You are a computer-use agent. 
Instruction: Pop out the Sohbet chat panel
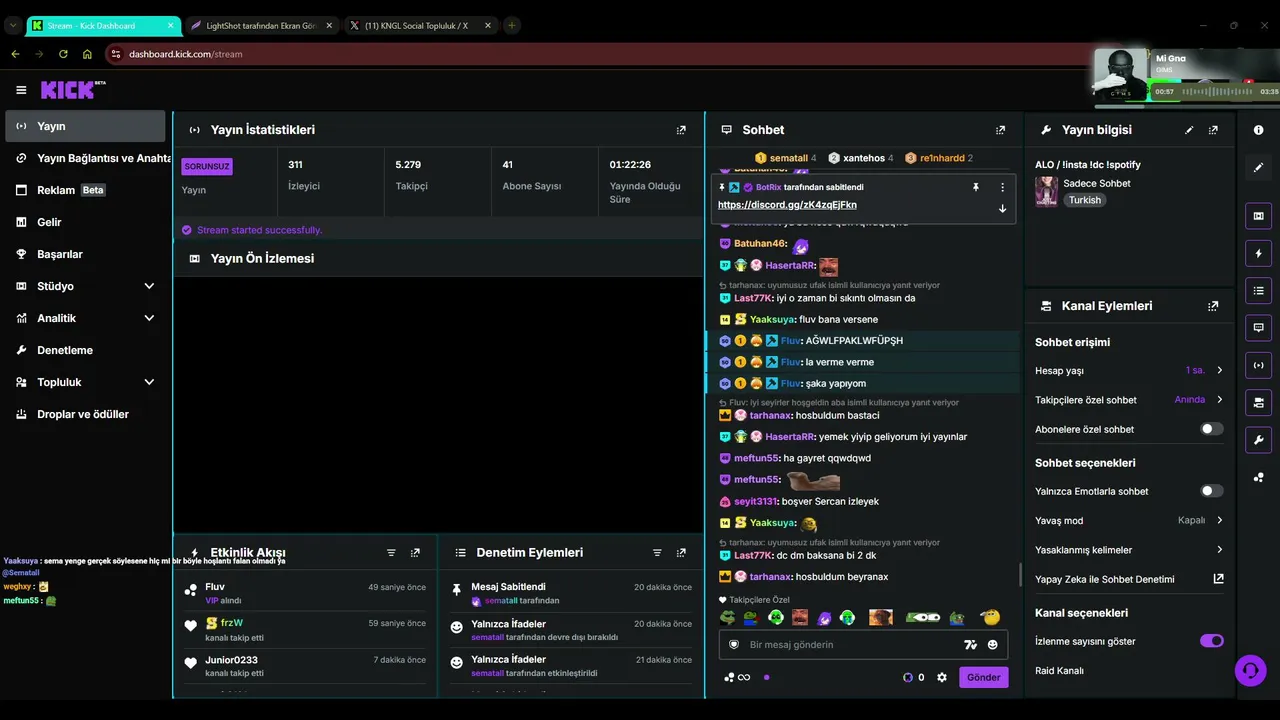(x=1000, y=130)
